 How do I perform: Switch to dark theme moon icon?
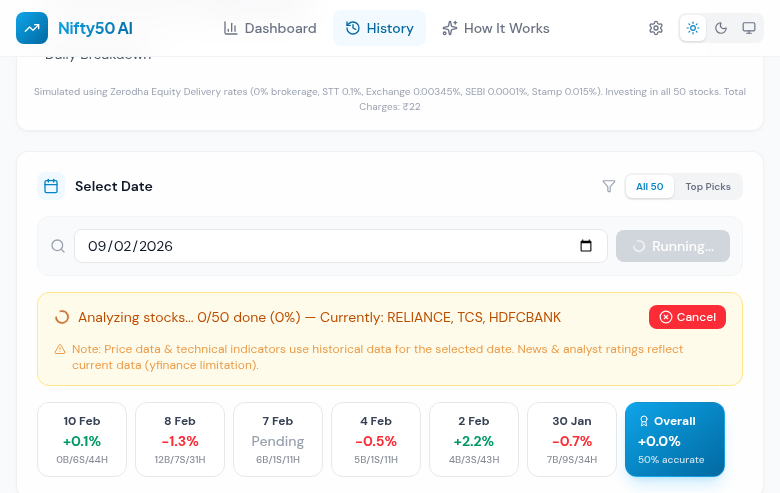click(x=721, y=28)
